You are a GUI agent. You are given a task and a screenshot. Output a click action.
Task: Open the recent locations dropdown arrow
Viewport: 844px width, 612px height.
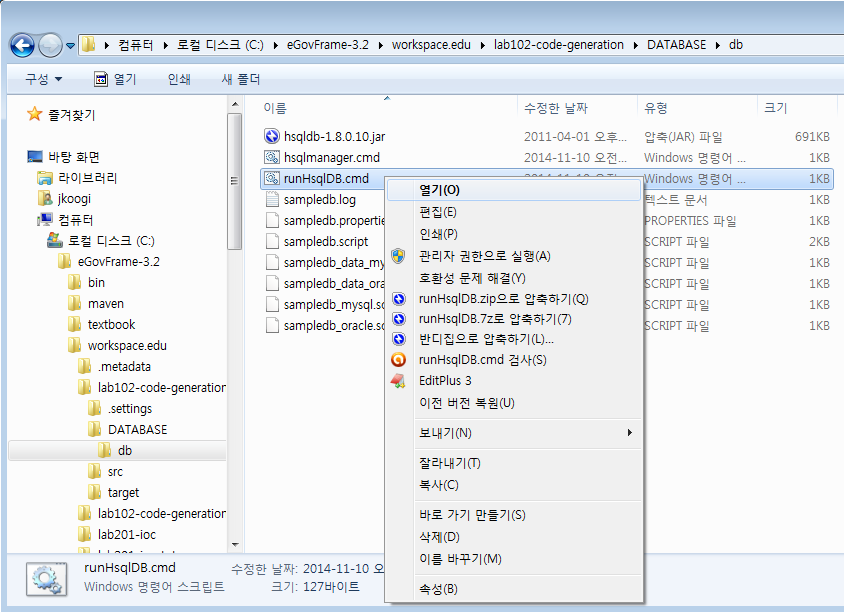tap(70, 46)
